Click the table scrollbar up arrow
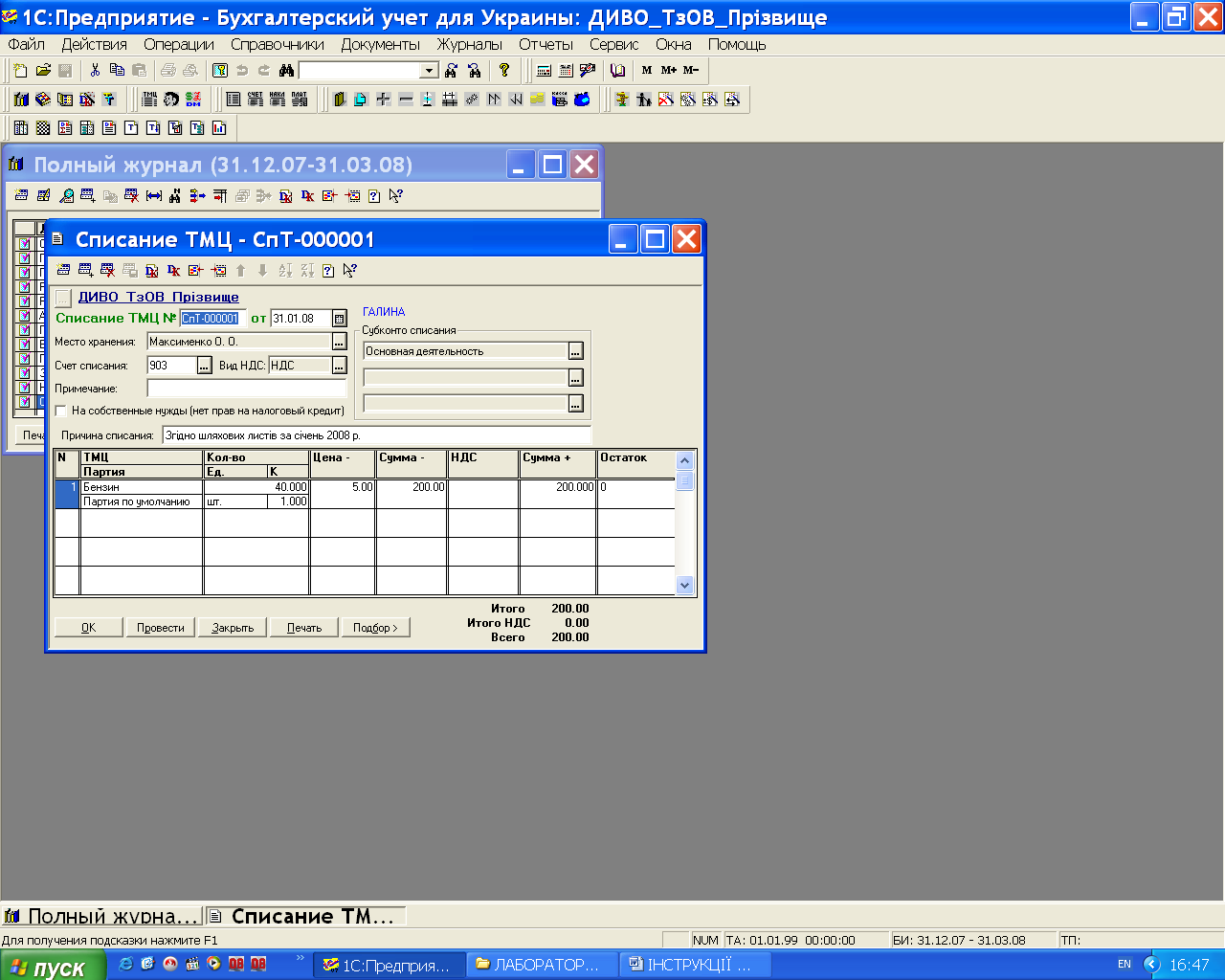This screenshot has width=1225, height=980. 684,460
